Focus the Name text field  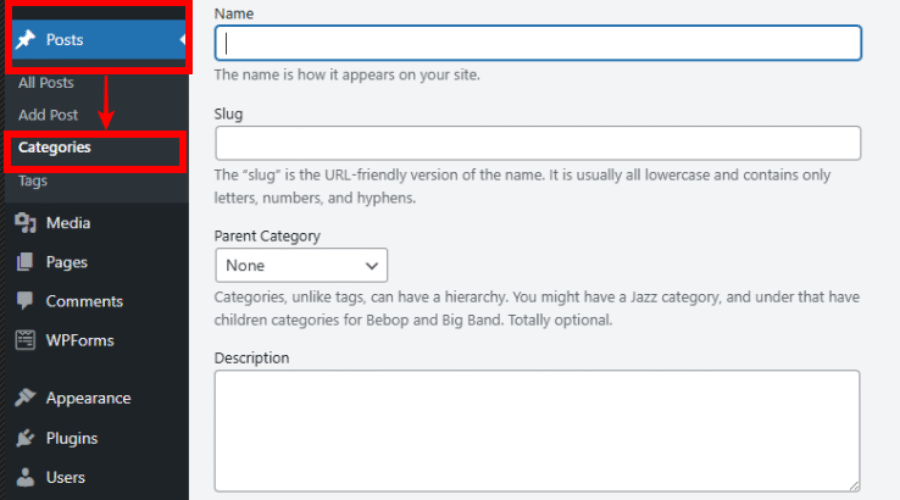pyautogui.click(x=538, y=43)
